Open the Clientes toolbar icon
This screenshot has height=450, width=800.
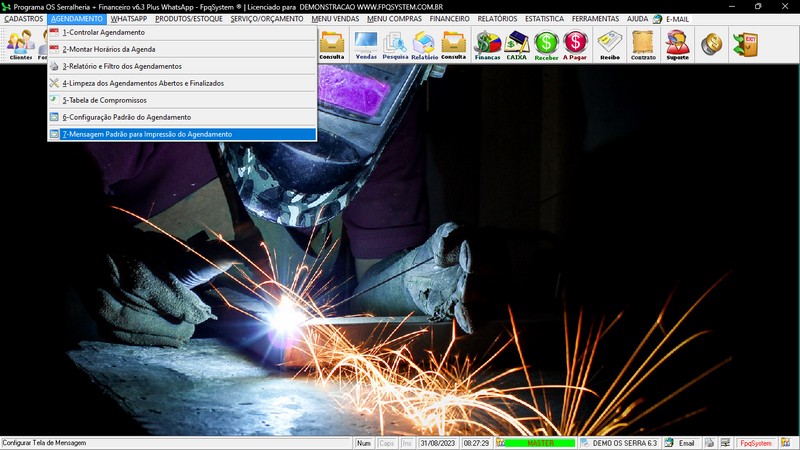pyautogui.click(x=20, y=44)
